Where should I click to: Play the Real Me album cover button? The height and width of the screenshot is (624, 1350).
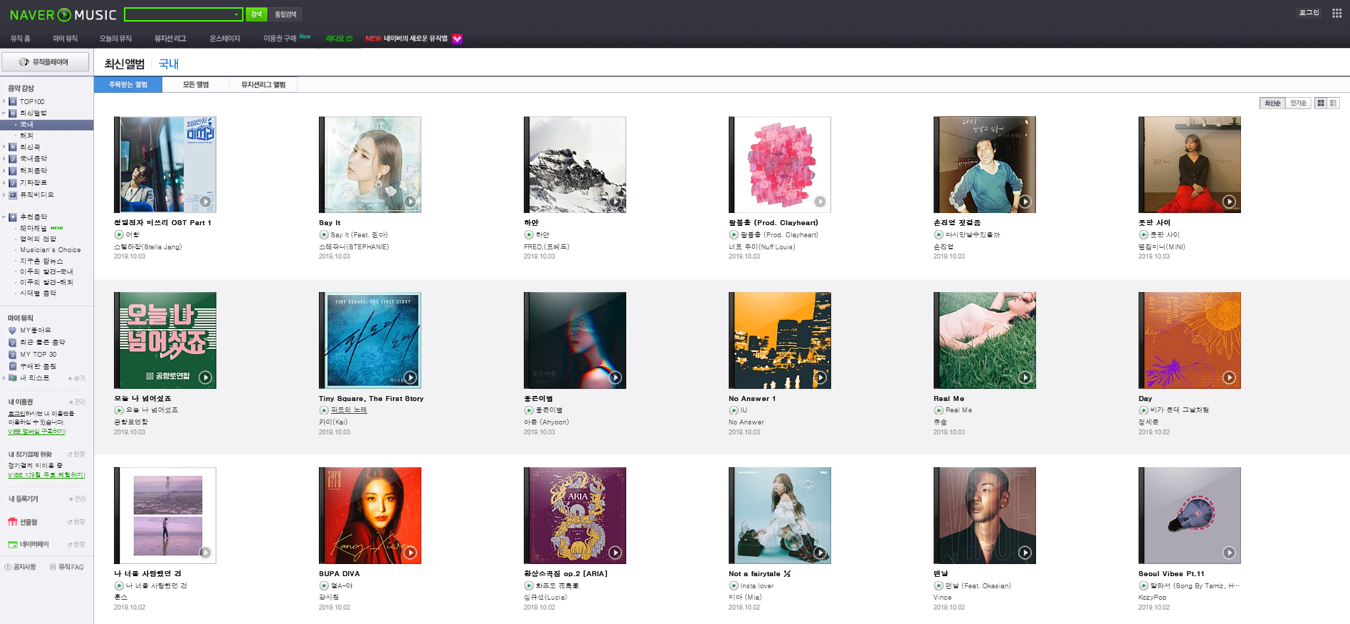point(1025,378)
